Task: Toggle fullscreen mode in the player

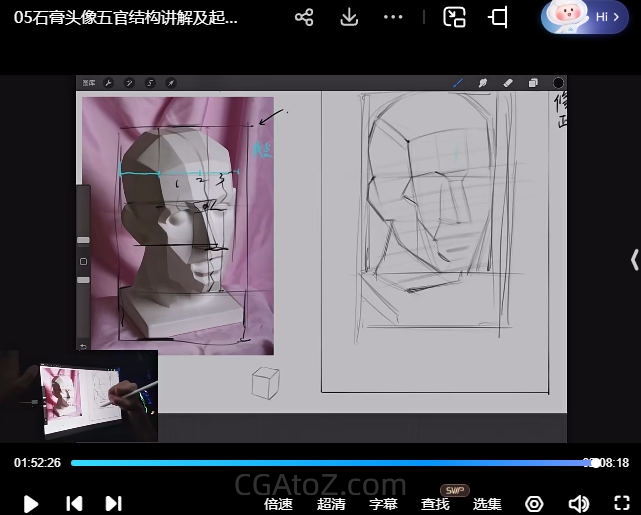Action: [x=619, y=504]
